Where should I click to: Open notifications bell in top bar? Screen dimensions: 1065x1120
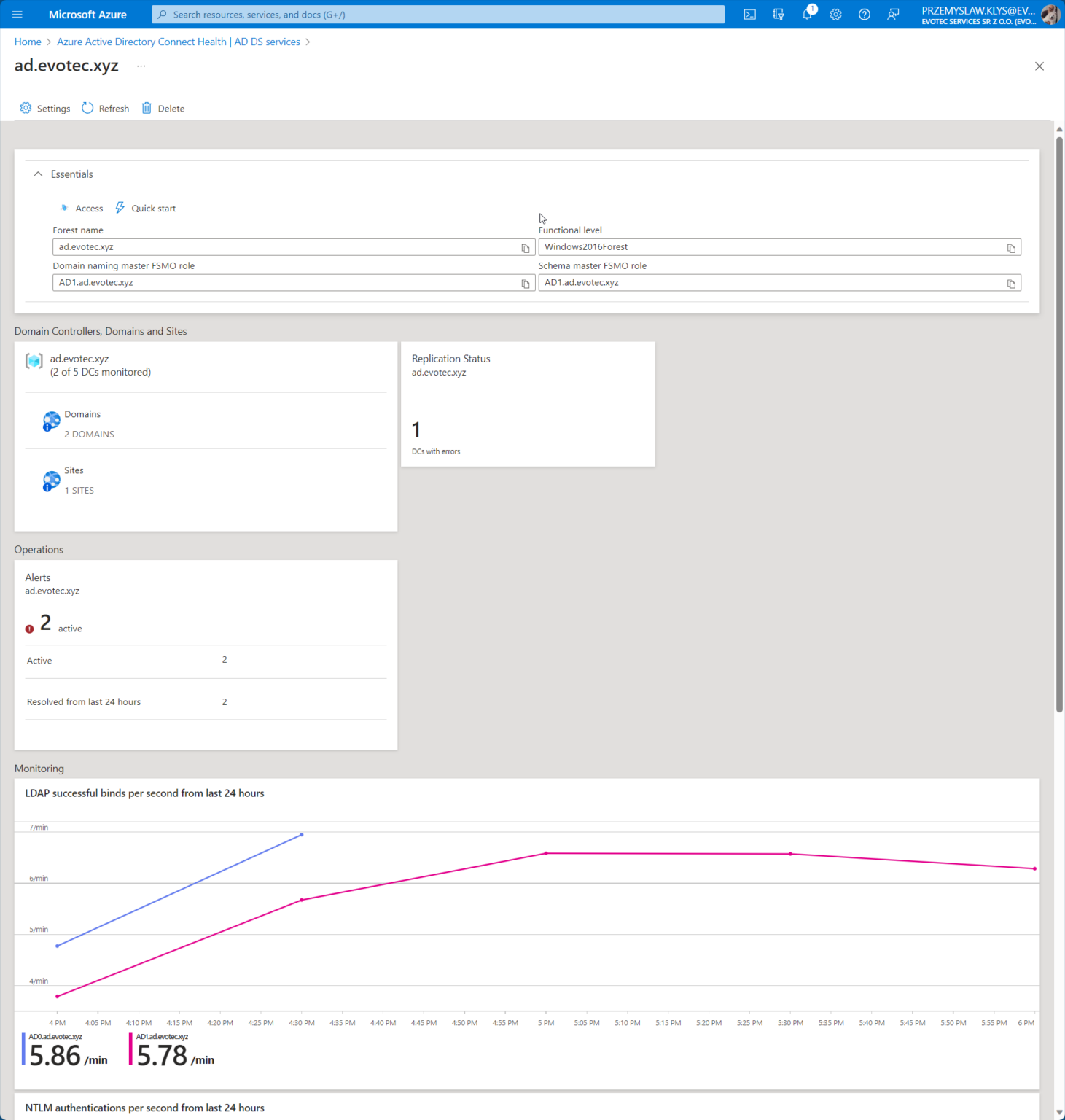pos(807,14)
